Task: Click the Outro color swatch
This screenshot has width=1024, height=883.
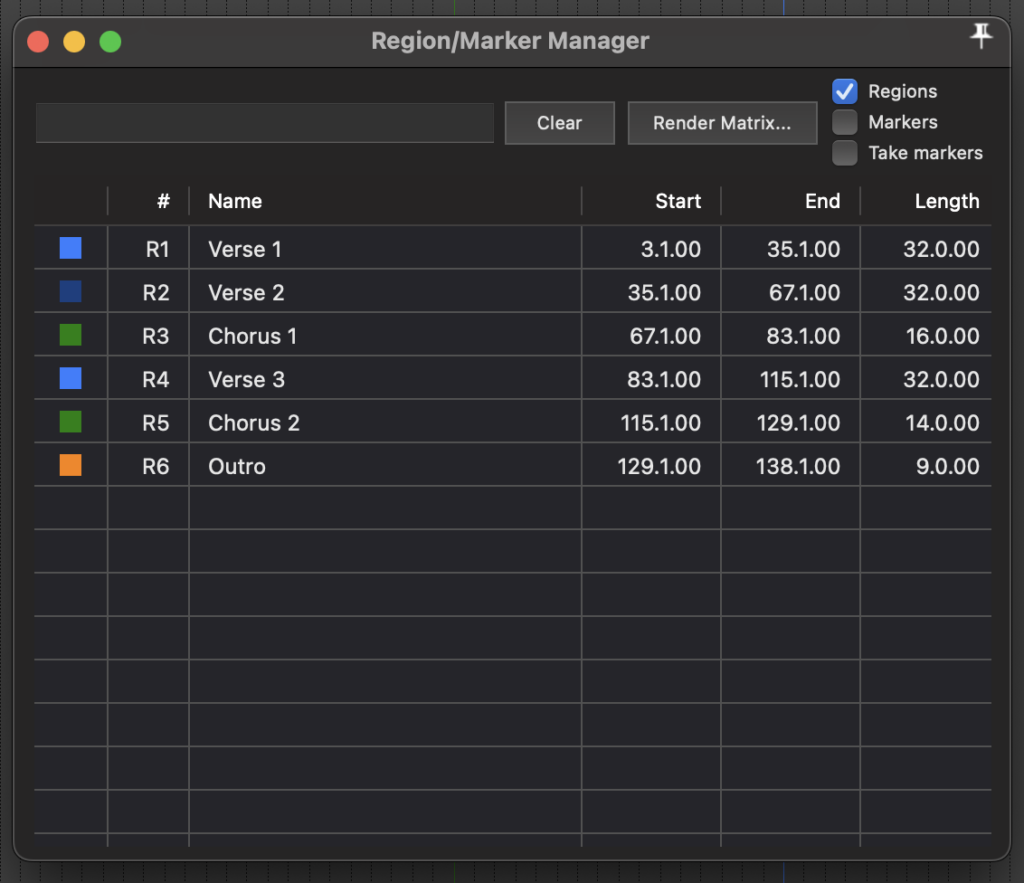Action: 71,465
